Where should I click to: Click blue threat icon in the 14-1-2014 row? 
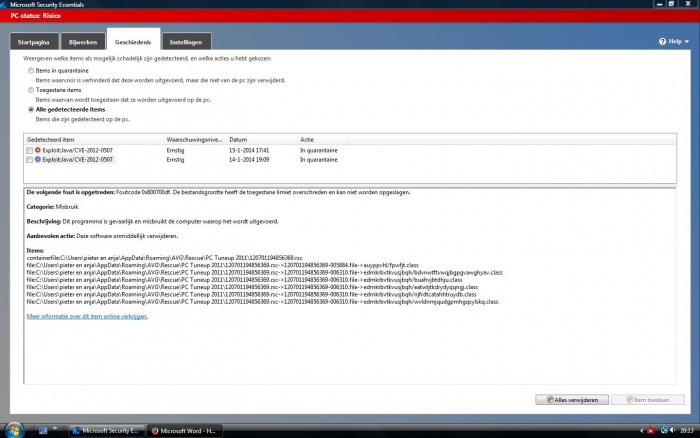pyautogui.click(x=38, y=159)
